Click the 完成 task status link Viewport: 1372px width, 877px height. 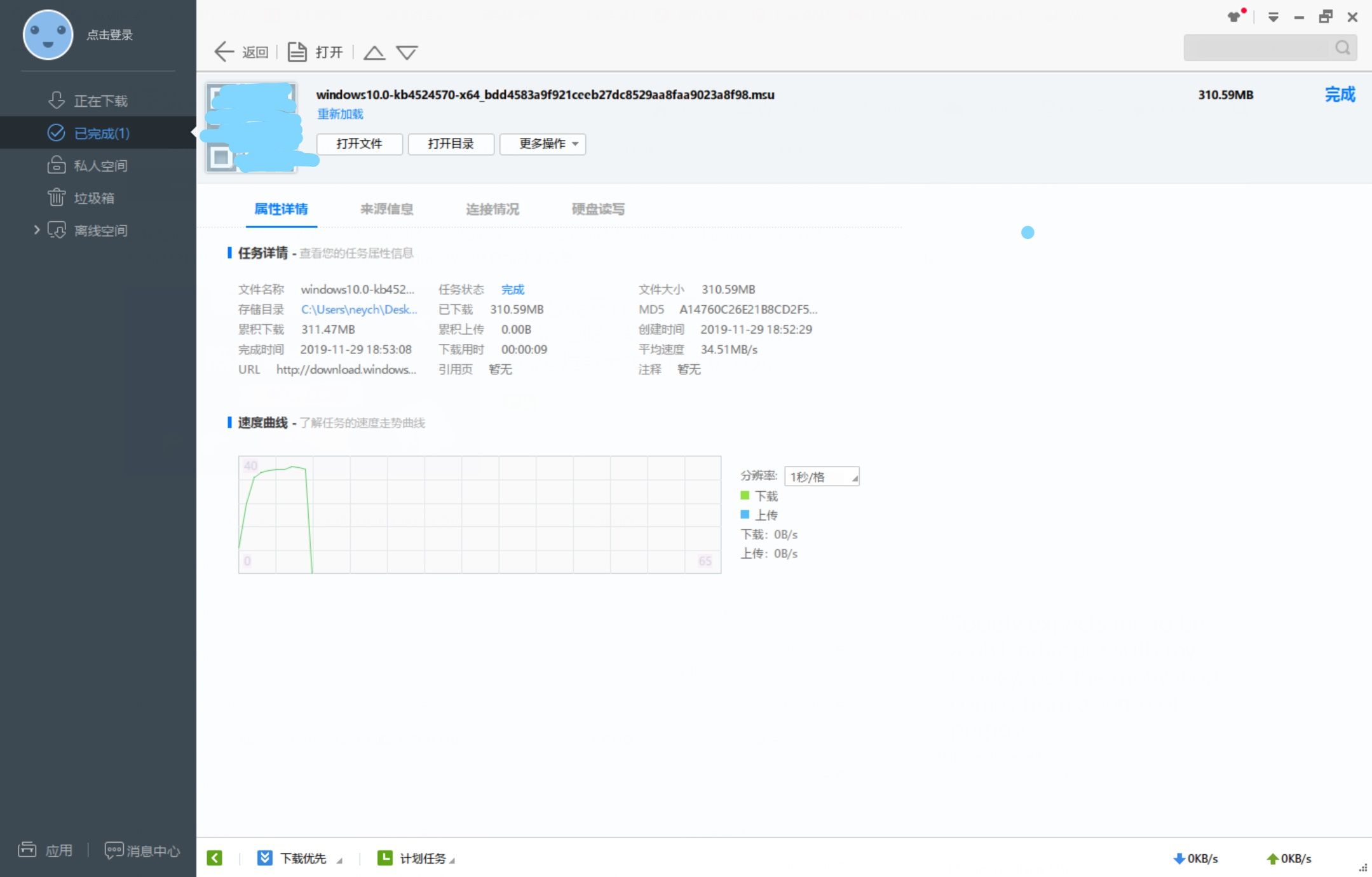(x=513, y=290)
